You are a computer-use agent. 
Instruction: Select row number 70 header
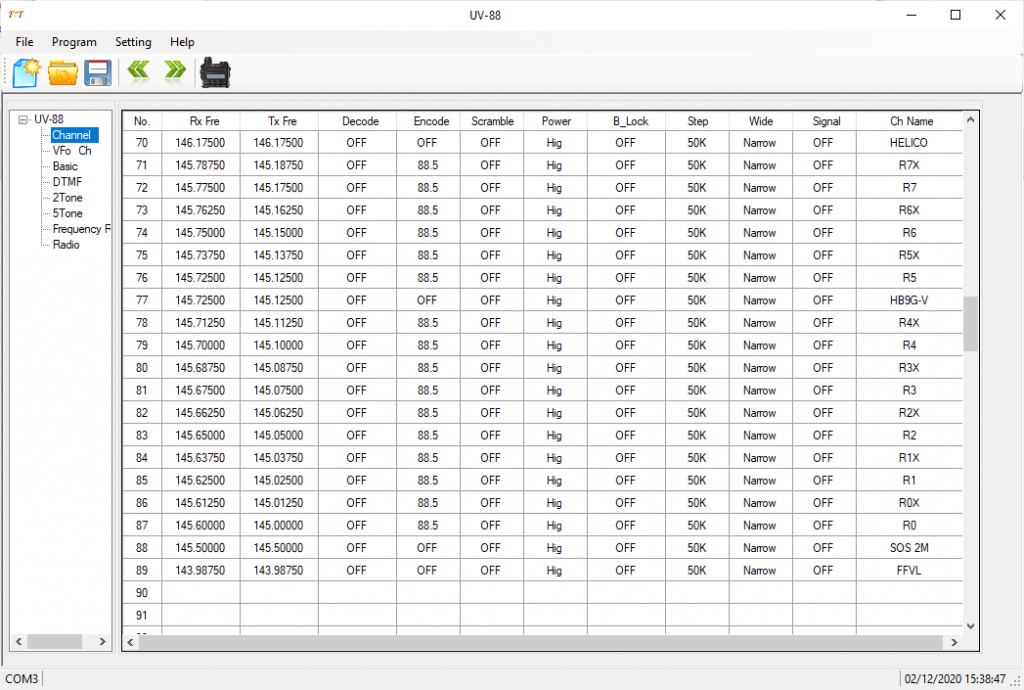142,143
